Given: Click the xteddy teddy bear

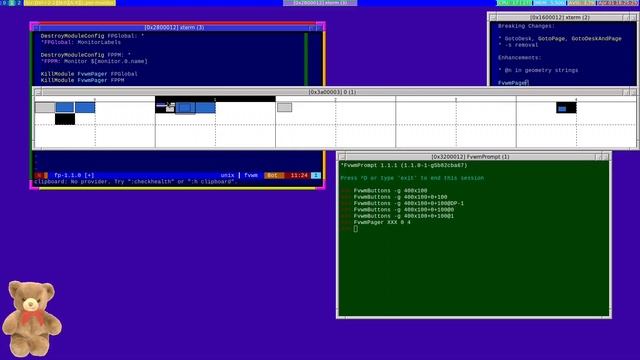Looking at the screenshot, I should [x=32, y=318].
